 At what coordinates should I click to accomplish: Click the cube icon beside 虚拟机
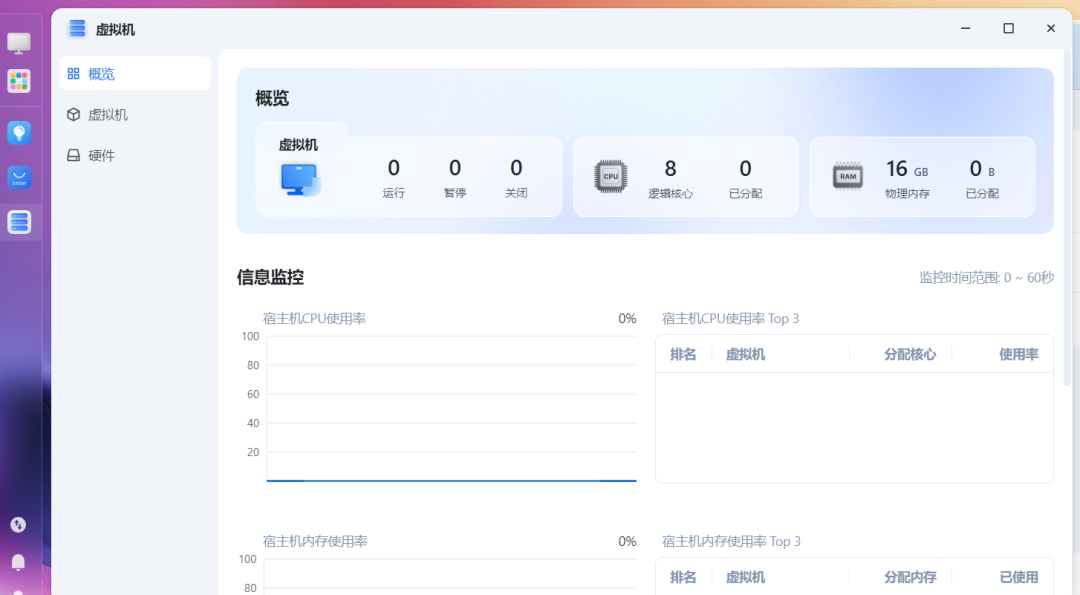(x=74, y=114)
